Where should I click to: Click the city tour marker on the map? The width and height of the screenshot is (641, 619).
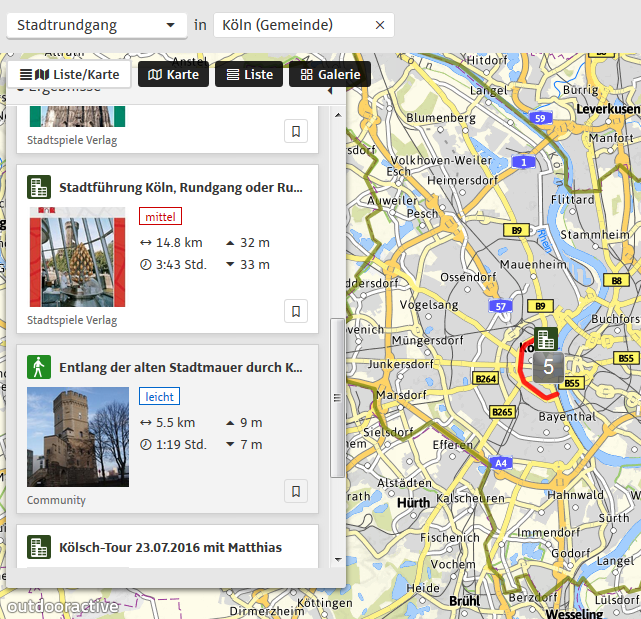546,339
